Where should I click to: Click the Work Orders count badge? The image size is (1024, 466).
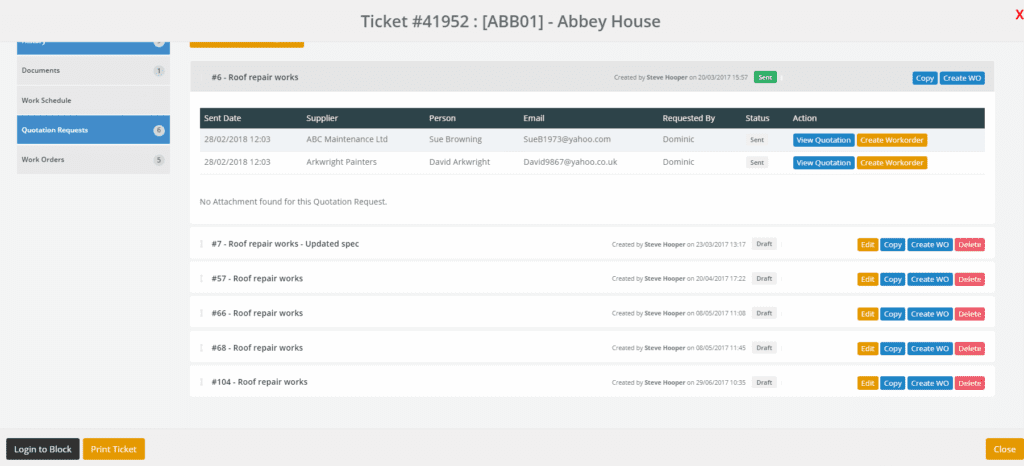(x=158, y=160)
